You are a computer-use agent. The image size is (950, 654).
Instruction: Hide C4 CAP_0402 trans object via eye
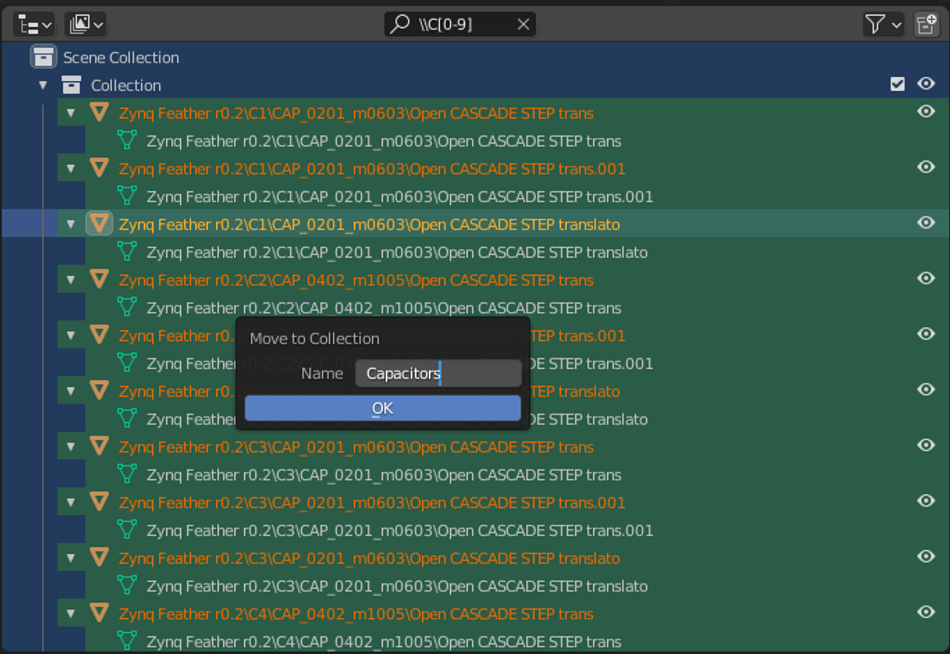[x=926, y=613]
